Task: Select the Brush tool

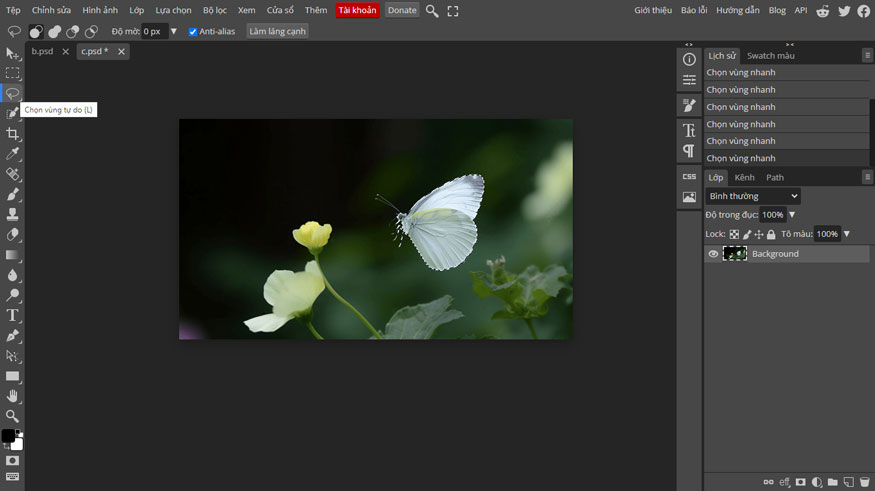Action: click(x=12, y=194)
